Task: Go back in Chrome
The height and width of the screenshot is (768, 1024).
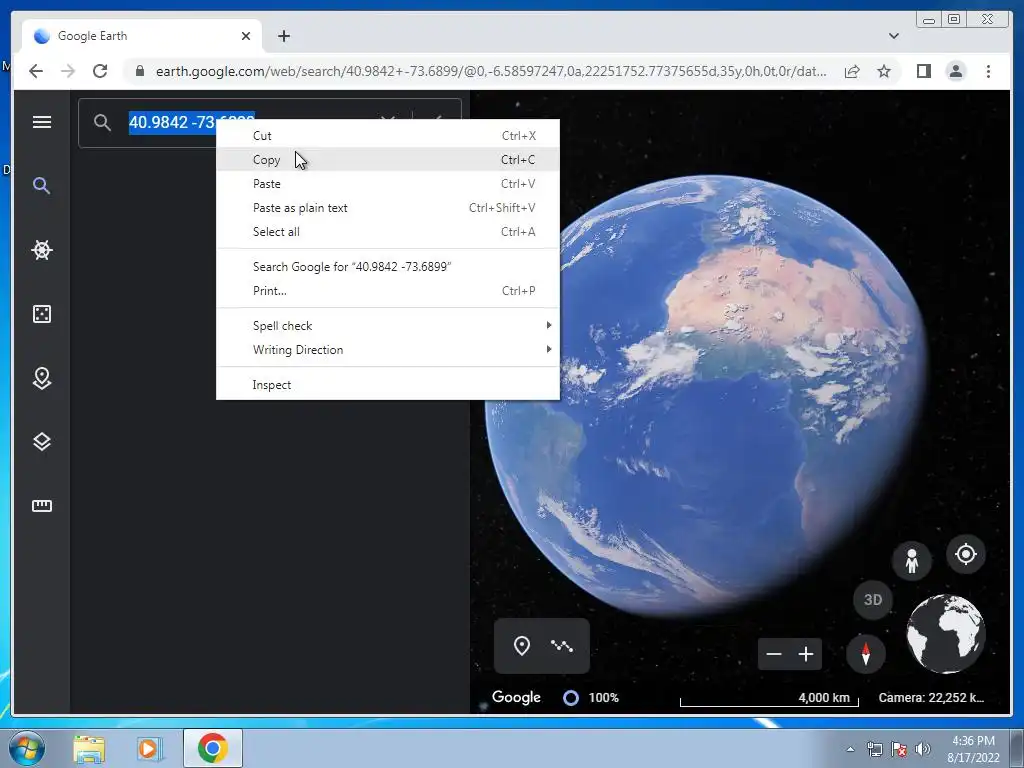Action: [36, 71]
